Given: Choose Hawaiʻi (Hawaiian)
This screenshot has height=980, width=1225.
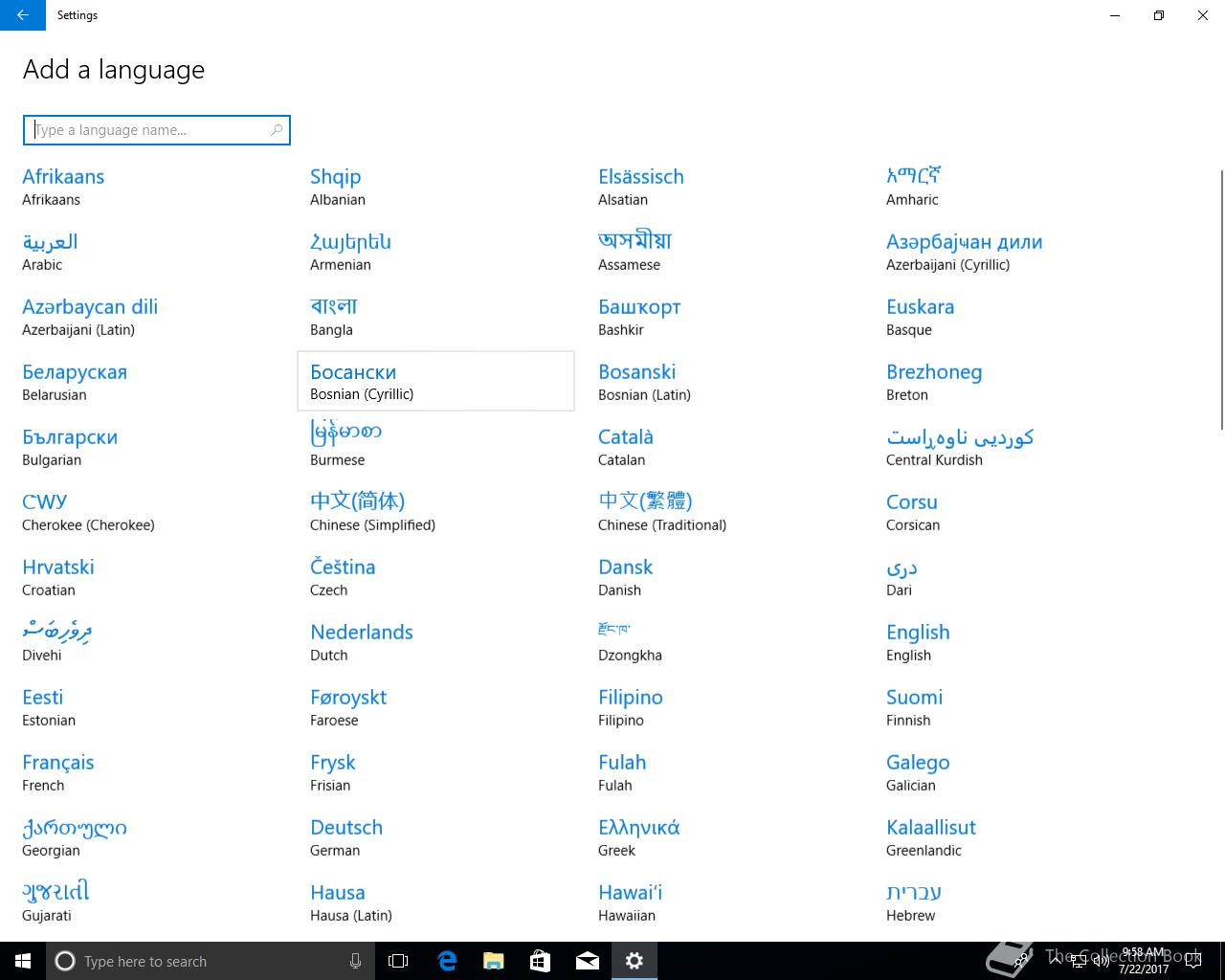Looking at the screenshot, I should 724,902.
